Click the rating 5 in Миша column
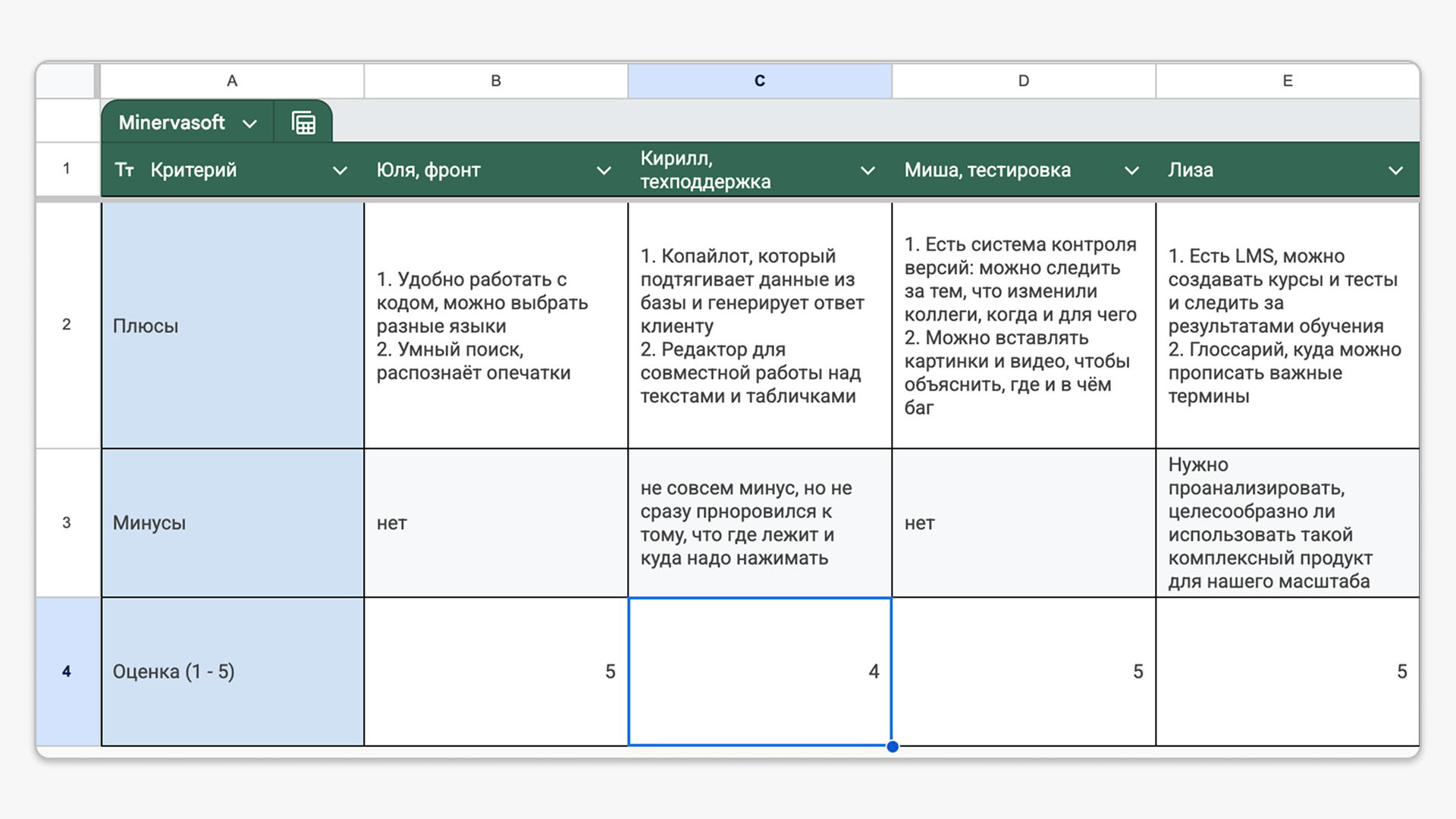Viewport: 1456px width, 819px height. (1024, 671)
